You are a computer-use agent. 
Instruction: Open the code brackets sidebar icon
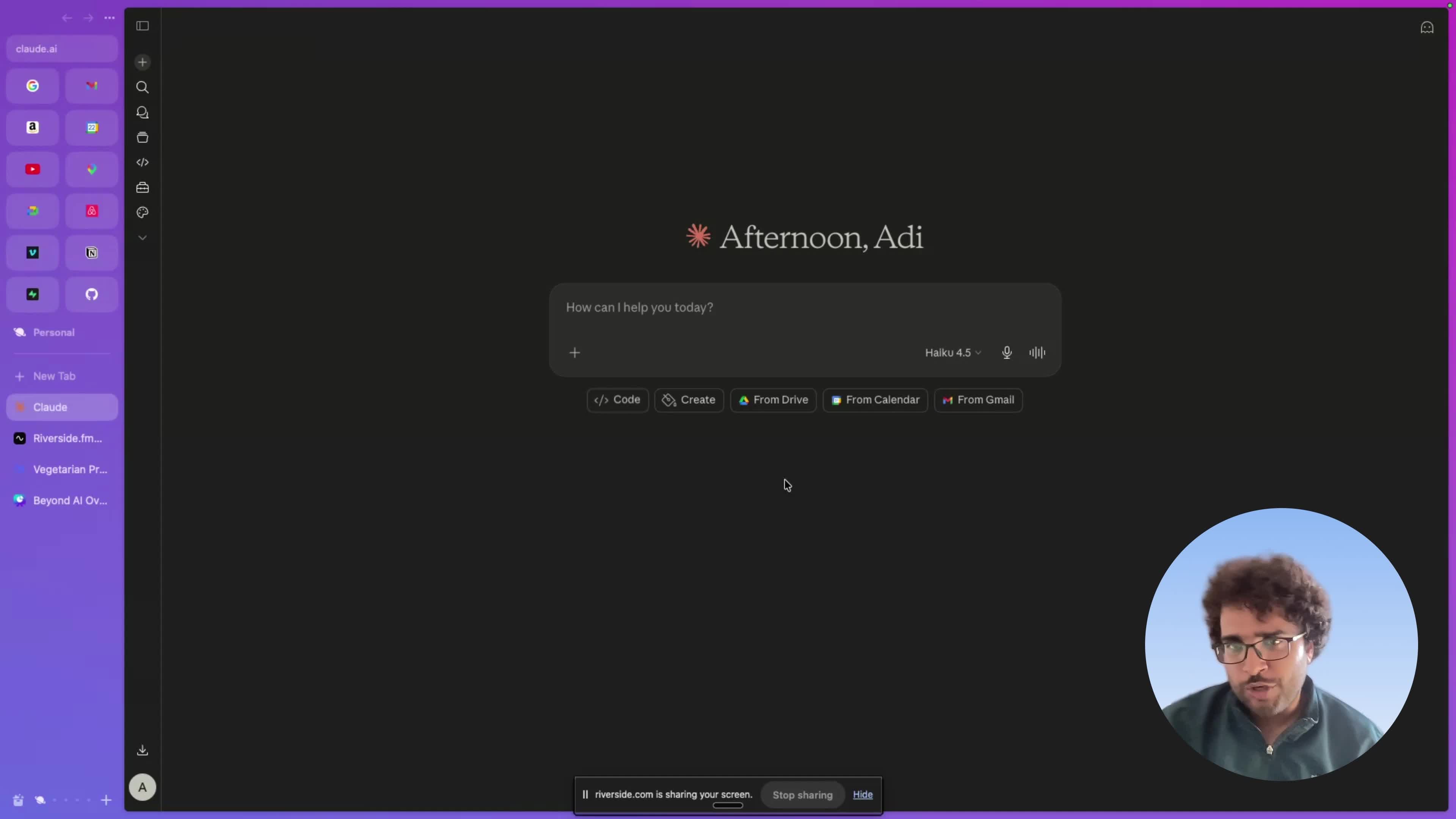pyautogui.click(x=143, y=162)
